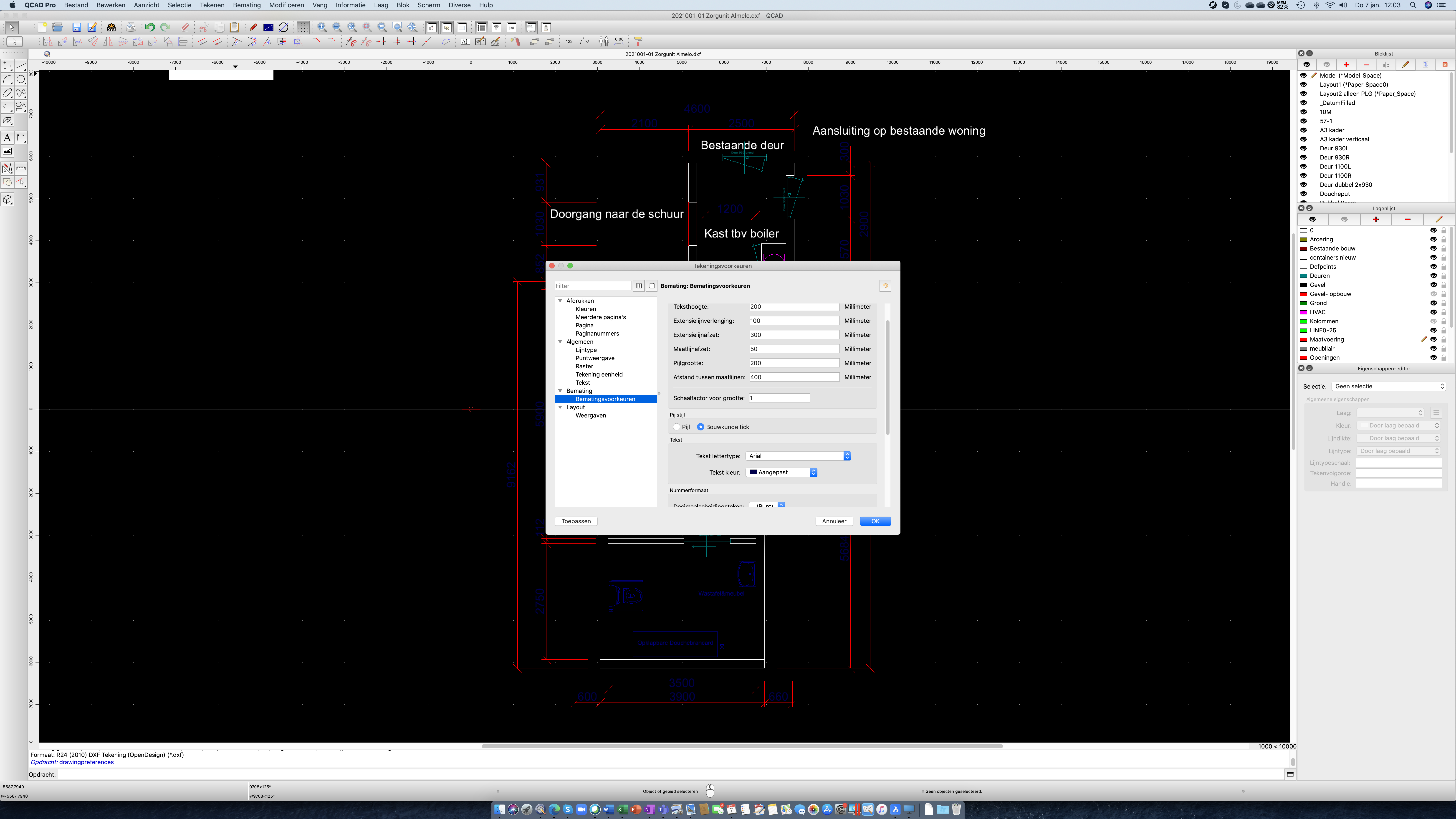Toggle lock on the HVAC layer
1456x819 pixels.
[x=1443, y=312]
